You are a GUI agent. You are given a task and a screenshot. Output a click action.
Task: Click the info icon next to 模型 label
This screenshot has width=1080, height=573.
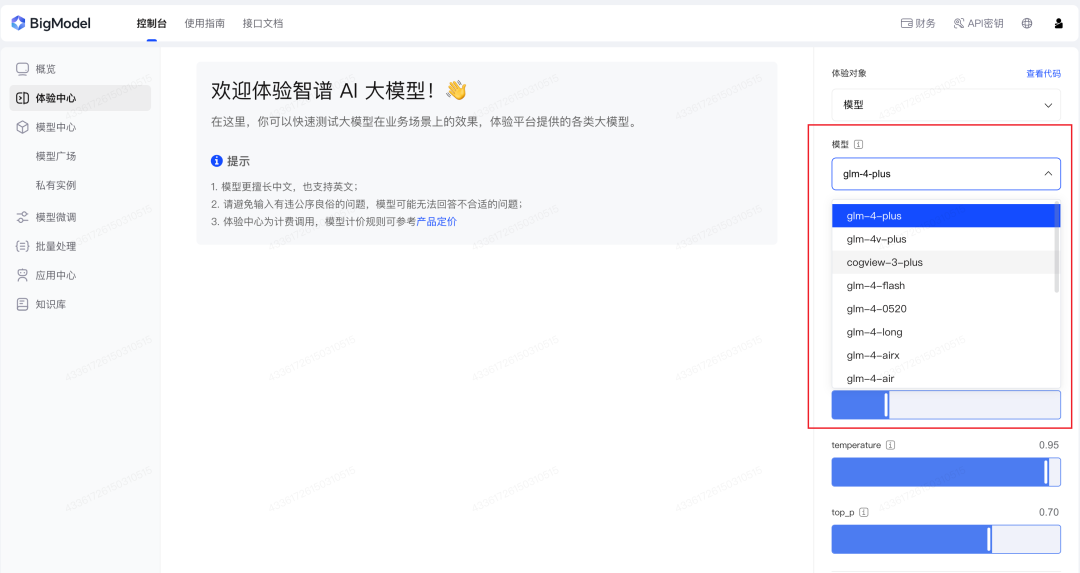pos(858,145)
